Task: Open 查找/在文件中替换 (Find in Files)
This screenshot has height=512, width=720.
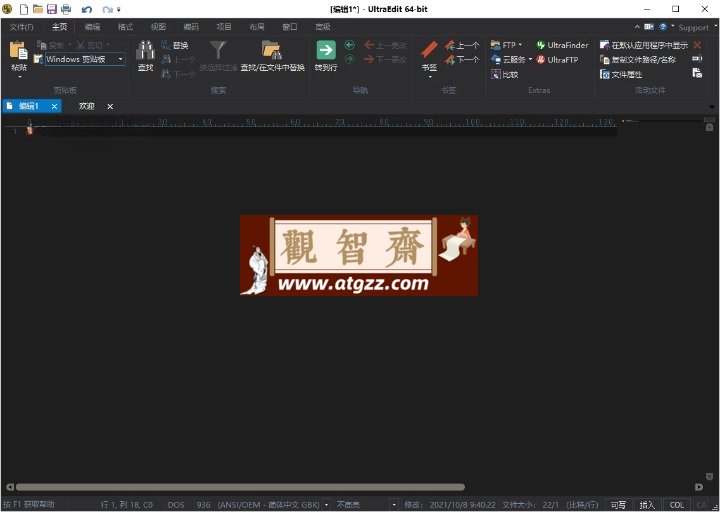Action: pyautogui.click(x=272, y=56)
